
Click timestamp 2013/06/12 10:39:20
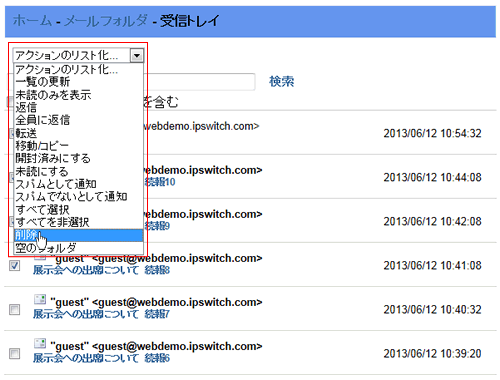432,354
